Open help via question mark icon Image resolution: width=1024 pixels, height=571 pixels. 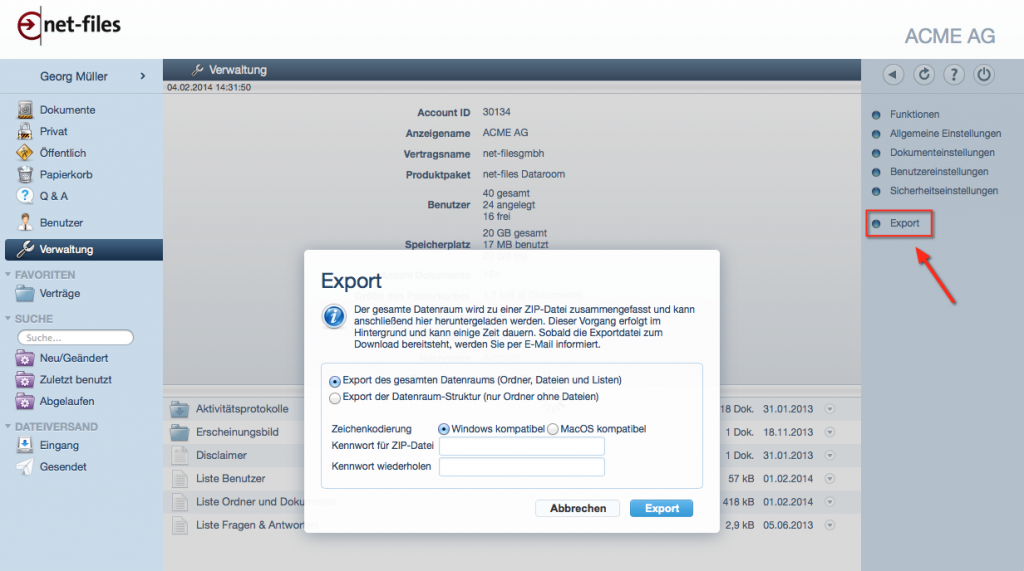(x=954, y=75)
